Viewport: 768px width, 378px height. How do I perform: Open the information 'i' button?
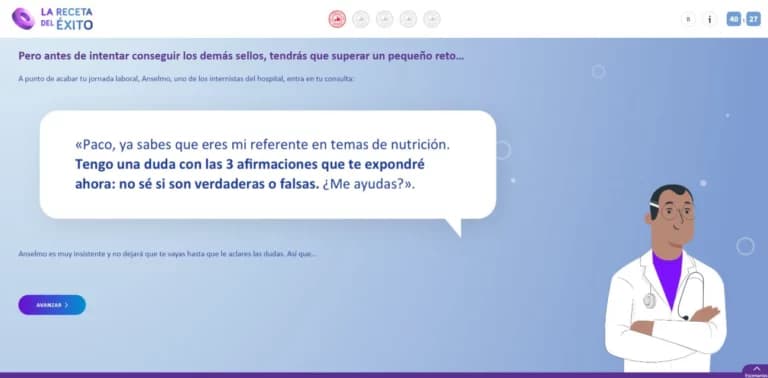(709, 19)
